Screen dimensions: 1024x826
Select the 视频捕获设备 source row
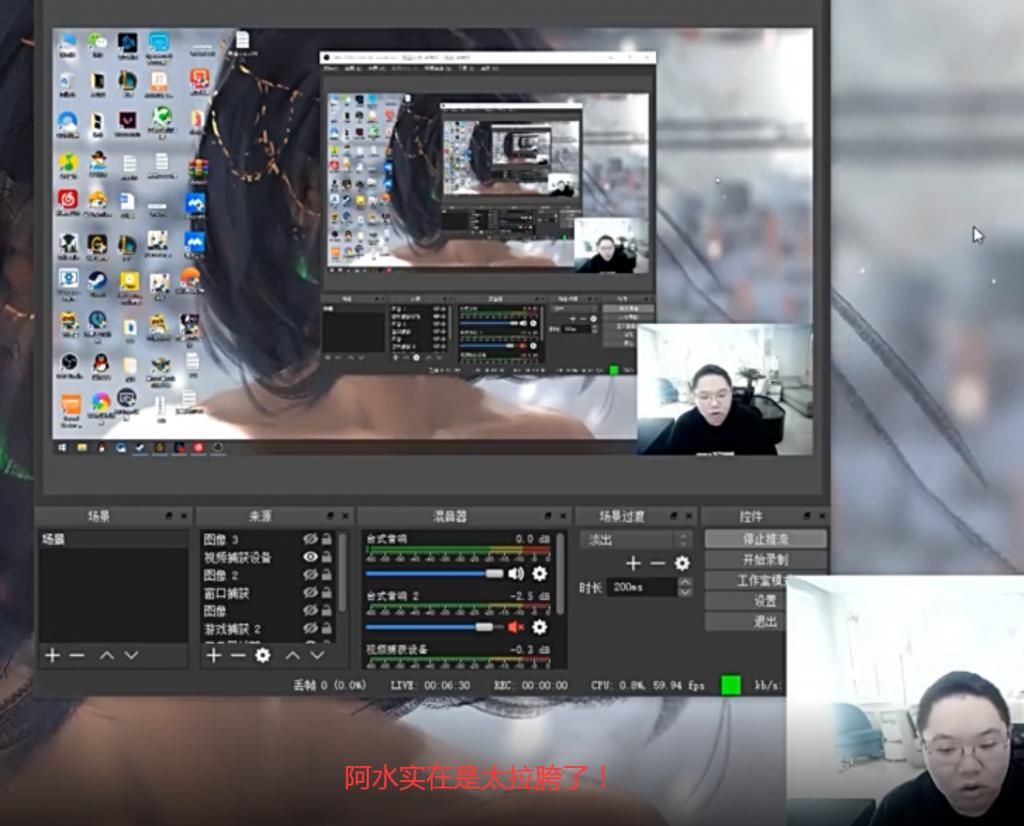point(268,556)
